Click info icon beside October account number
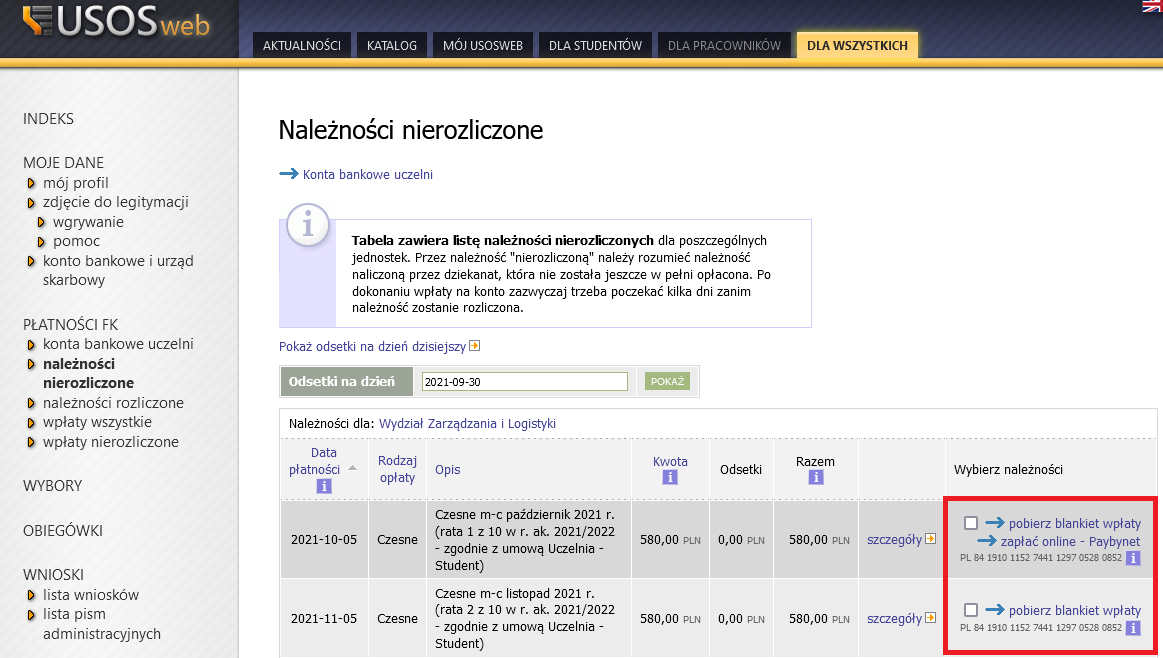Viewport: 1163px width, 658px height. (1133, 559)
